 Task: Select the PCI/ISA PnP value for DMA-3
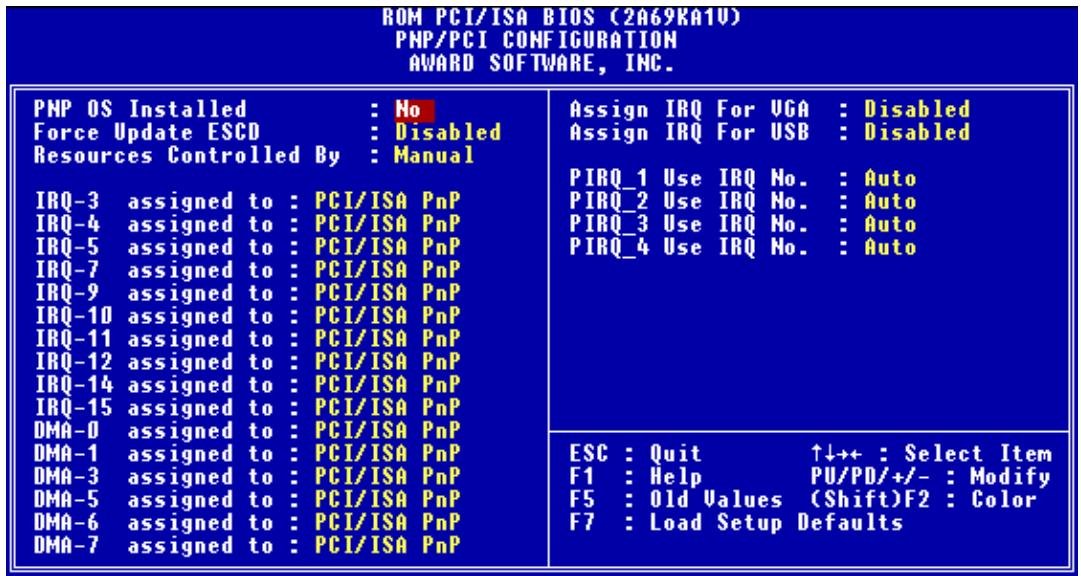[x=387, y=477]
